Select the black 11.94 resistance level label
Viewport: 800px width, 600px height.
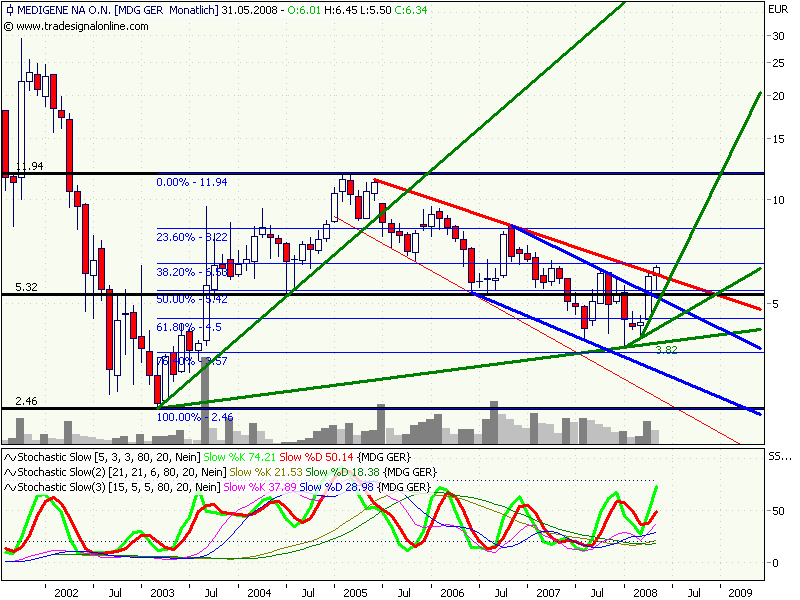coord(30,166)
